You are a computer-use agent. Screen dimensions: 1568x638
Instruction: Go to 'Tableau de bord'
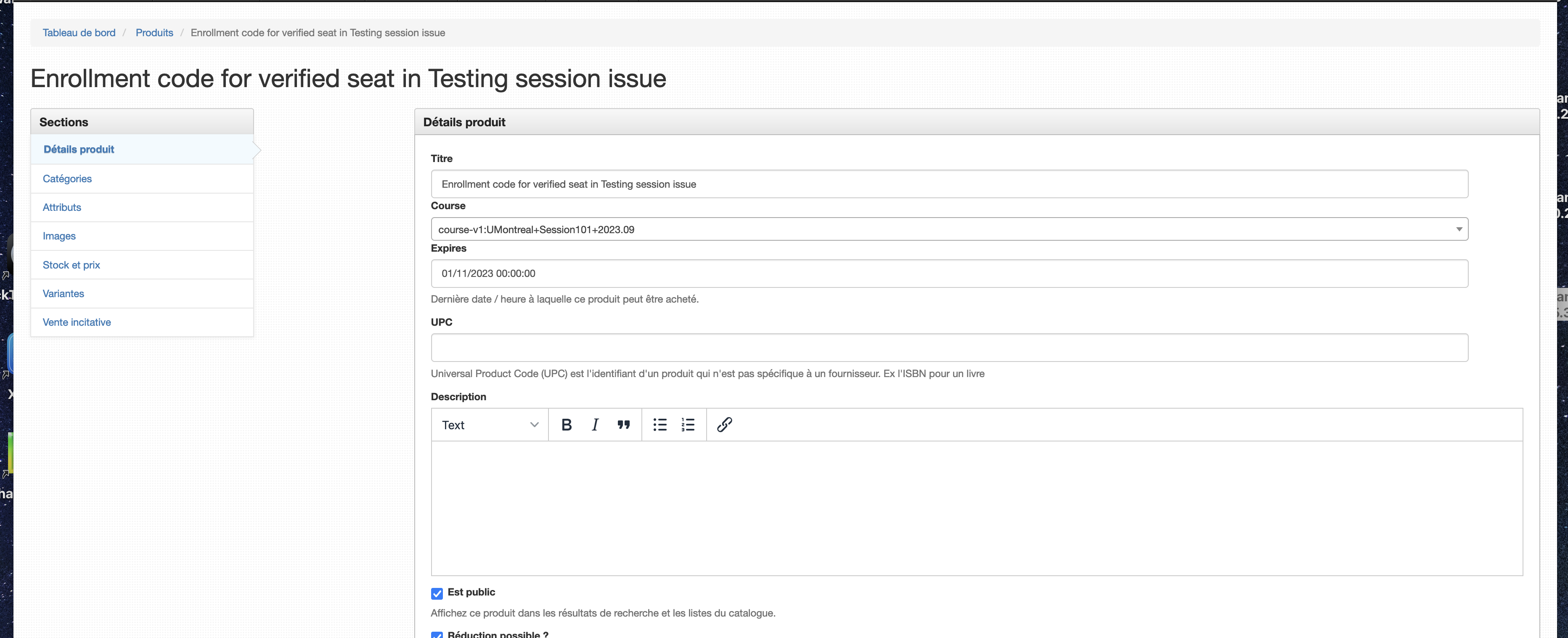pos(79,32)
